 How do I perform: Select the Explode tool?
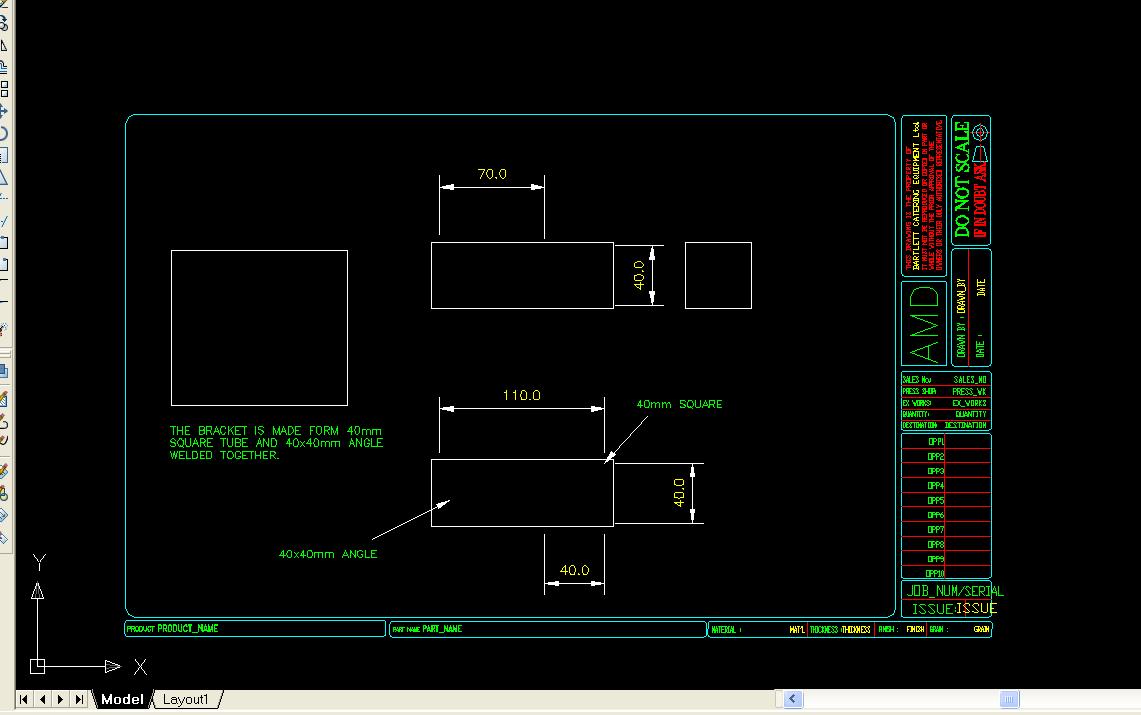4,329
